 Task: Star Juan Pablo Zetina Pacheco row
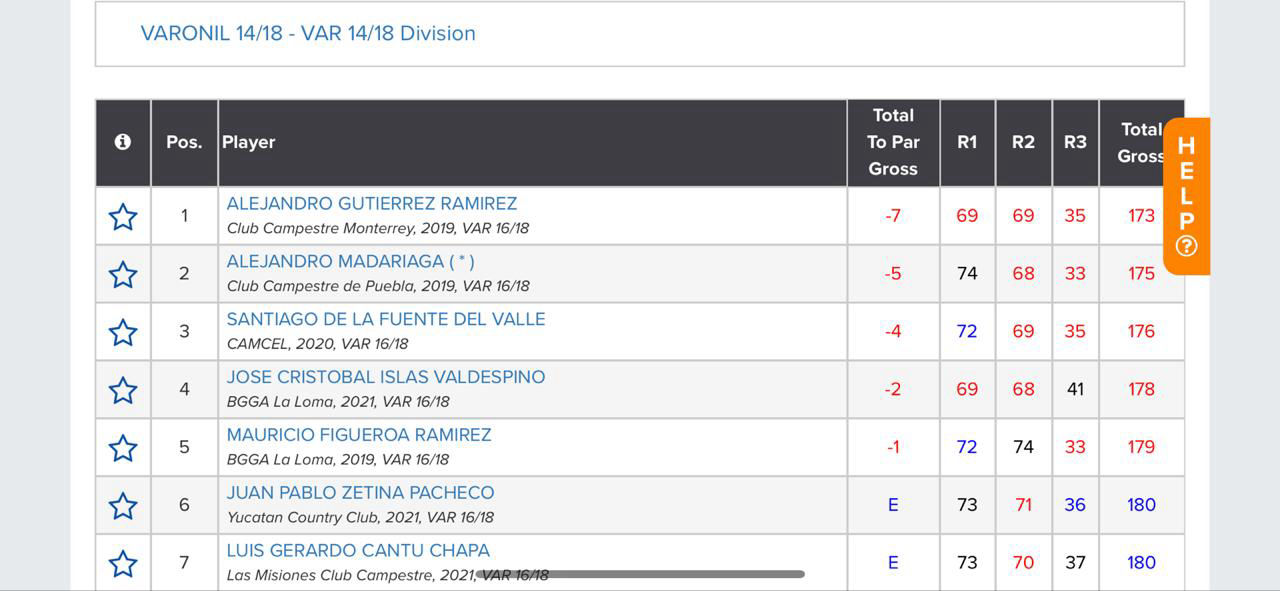[123, 506]
